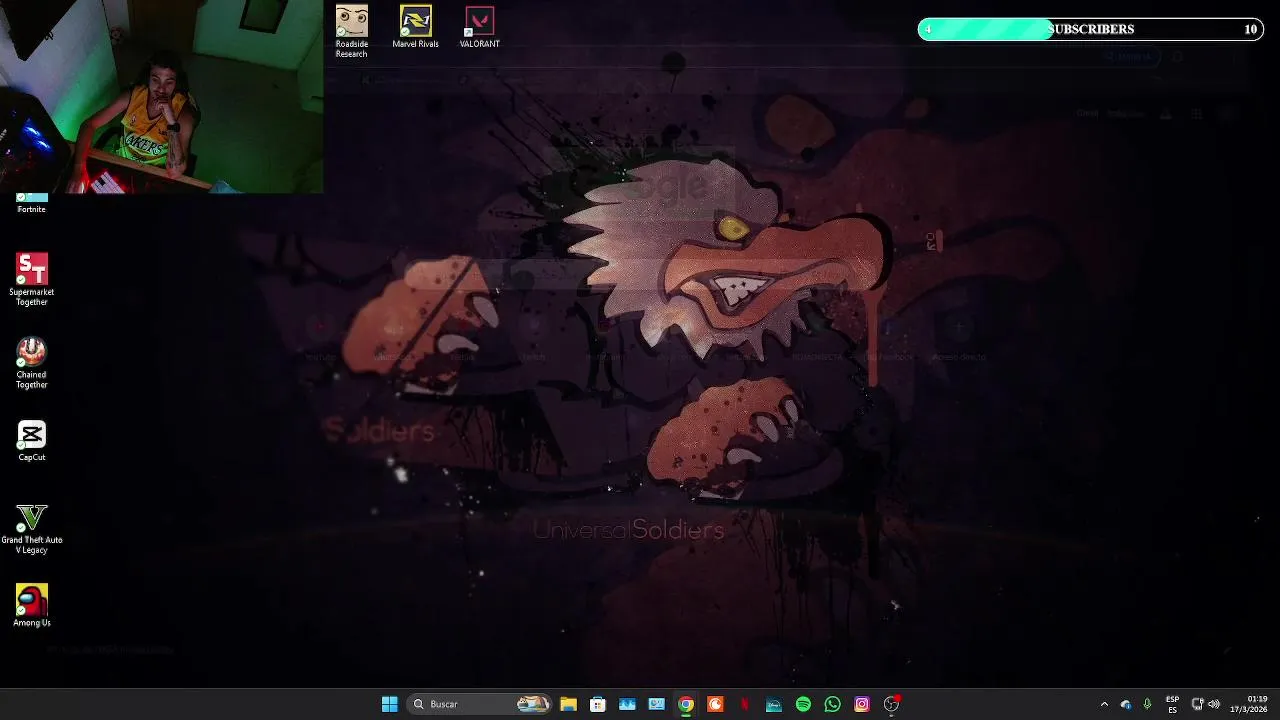Click the green microphone tray icon
Image resolution: width=1280 pixels, height=720 pixels.
[1147, 704]
